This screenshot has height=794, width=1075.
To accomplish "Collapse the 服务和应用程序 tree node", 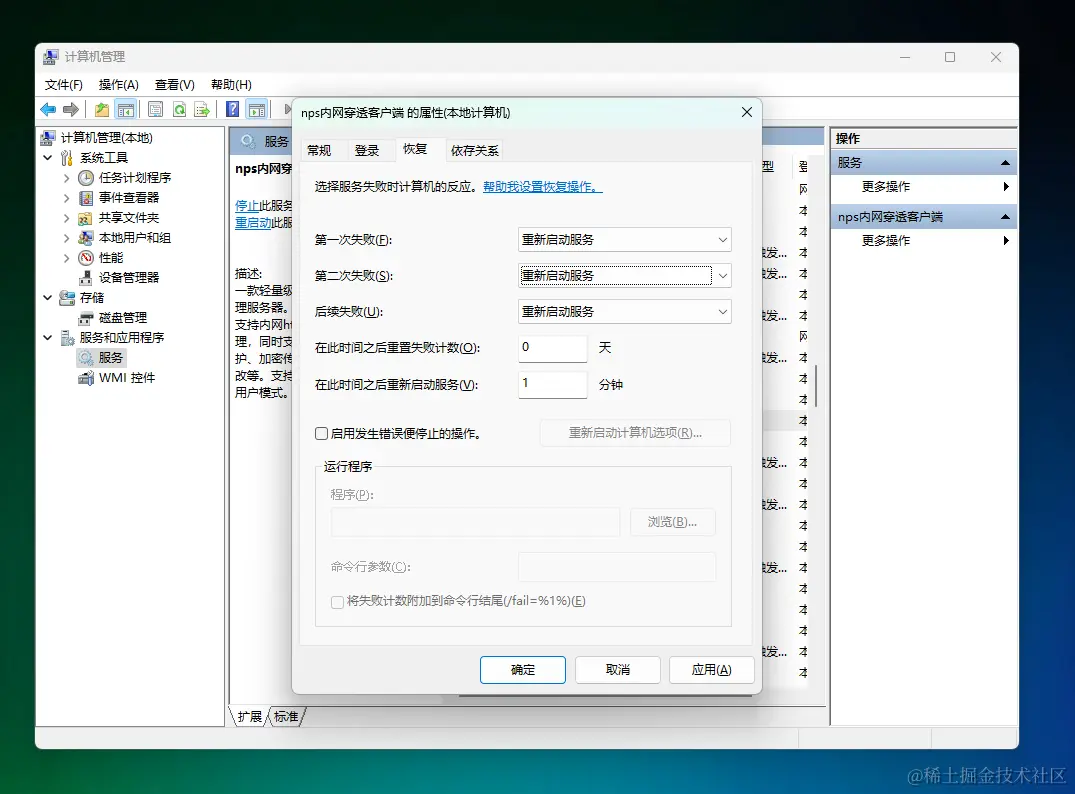I will tap(47, 337).
